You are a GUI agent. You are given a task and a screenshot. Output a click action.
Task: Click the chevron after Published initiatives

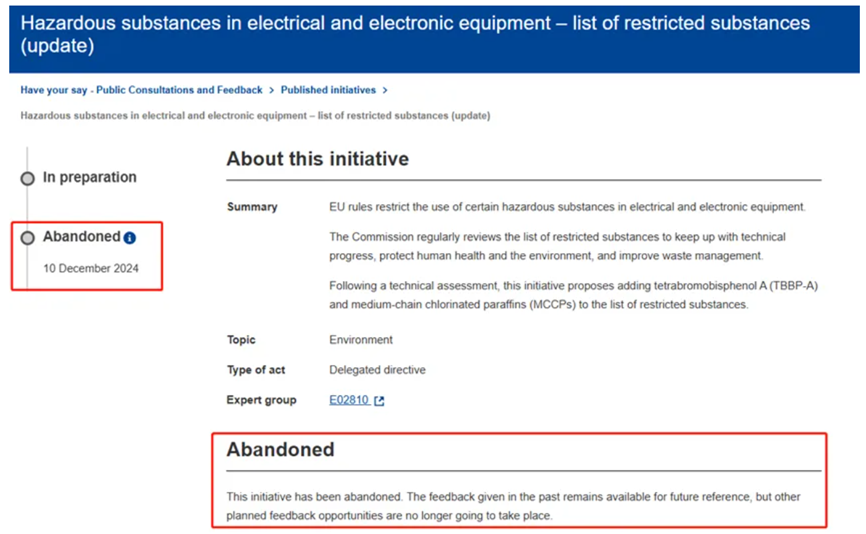click(x=385, y=91)
